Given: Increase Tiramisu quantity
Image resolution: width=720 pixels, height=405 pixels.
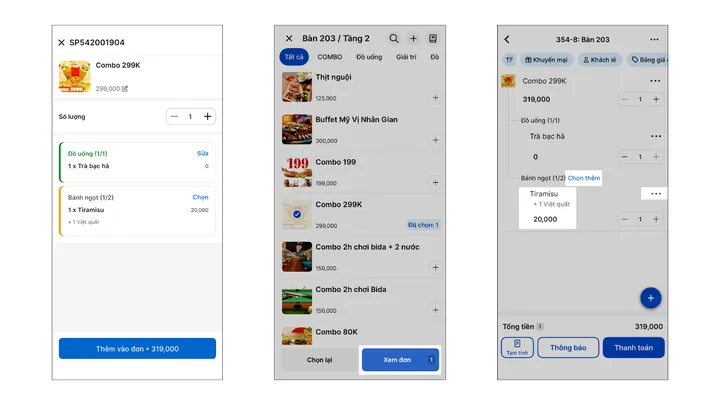Looking at the screenshot, I should pyautogui.click(x=656, y=219).
